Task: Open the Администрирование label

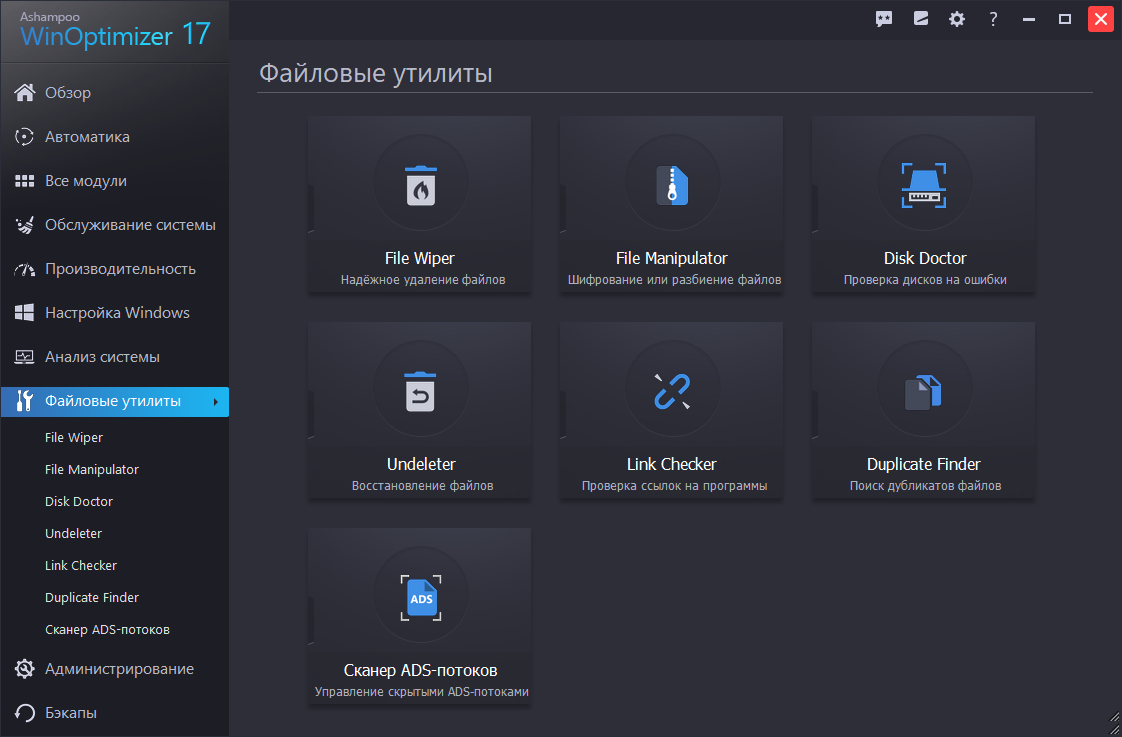Action: (x=119, y=669)
